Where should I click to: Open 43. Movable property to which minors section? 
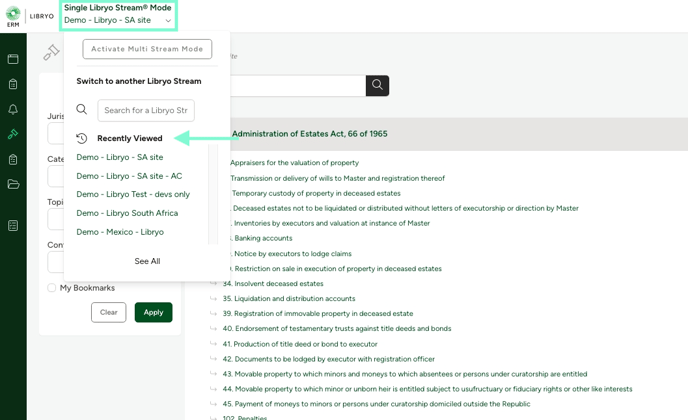point(405,374)
